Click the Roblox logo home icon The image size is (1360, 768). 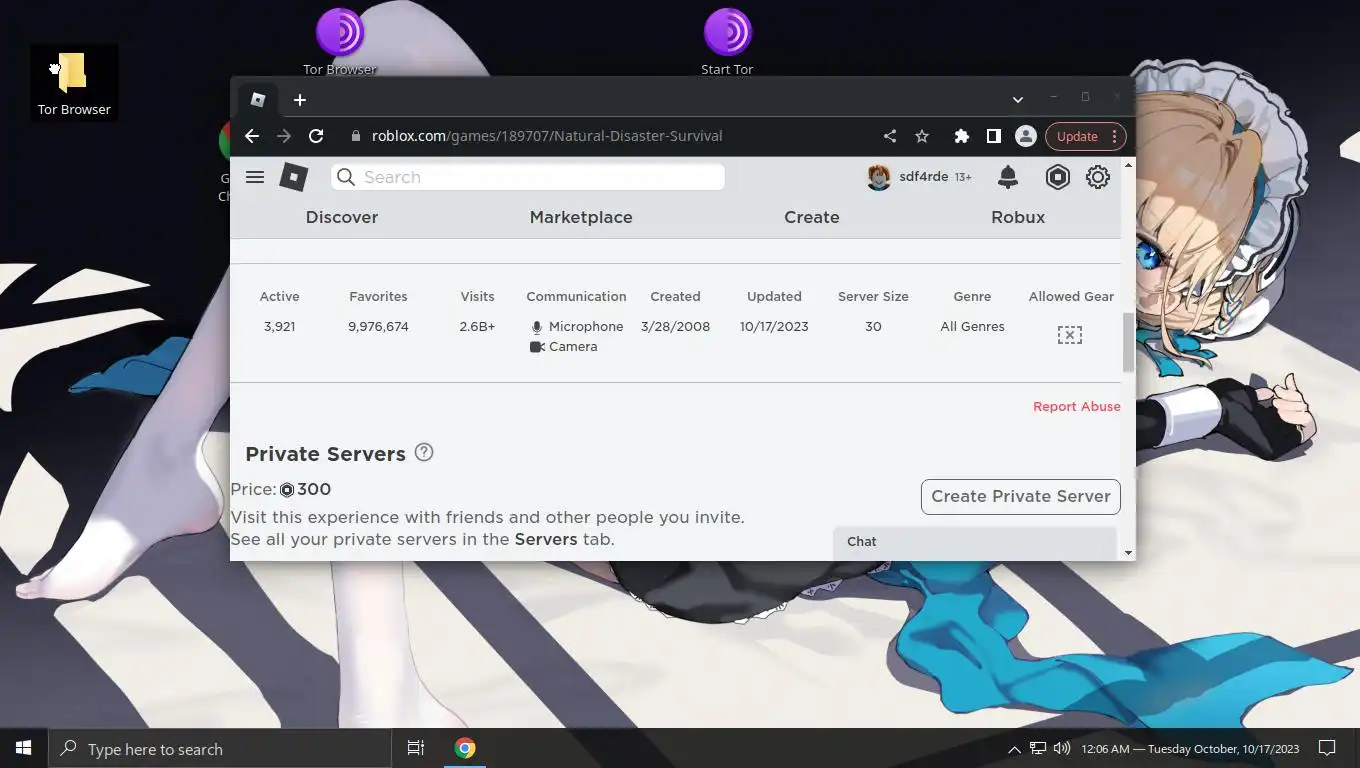293,177
